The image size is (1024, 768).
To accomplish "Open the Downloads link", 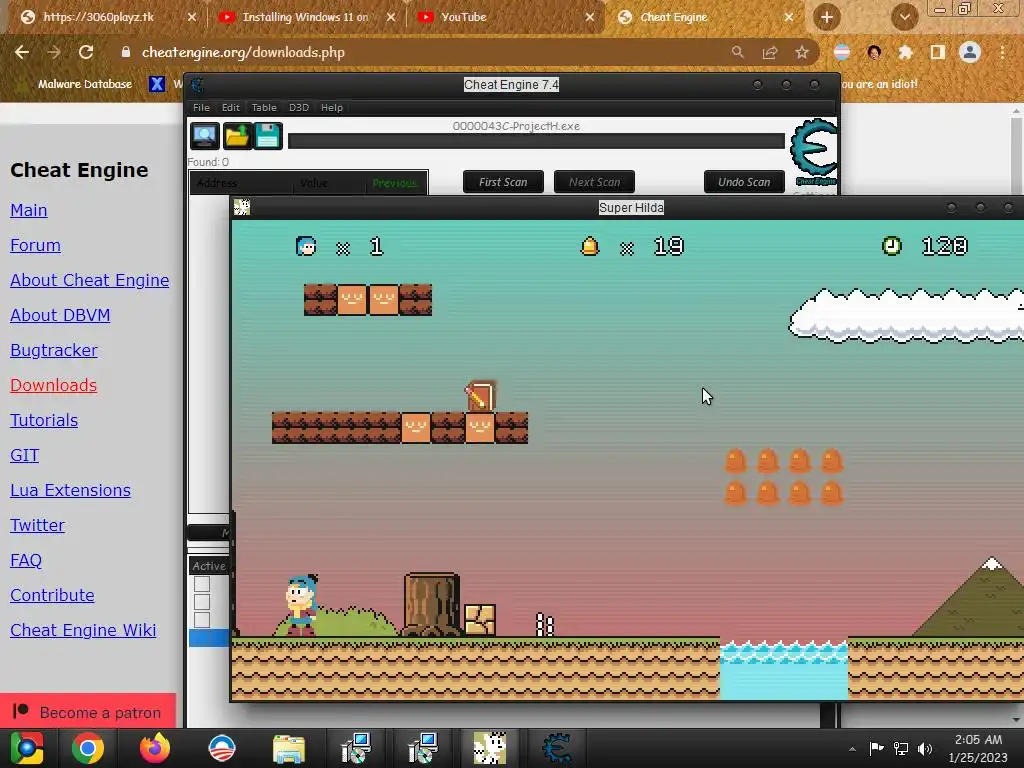I will [x=54, y=385].
